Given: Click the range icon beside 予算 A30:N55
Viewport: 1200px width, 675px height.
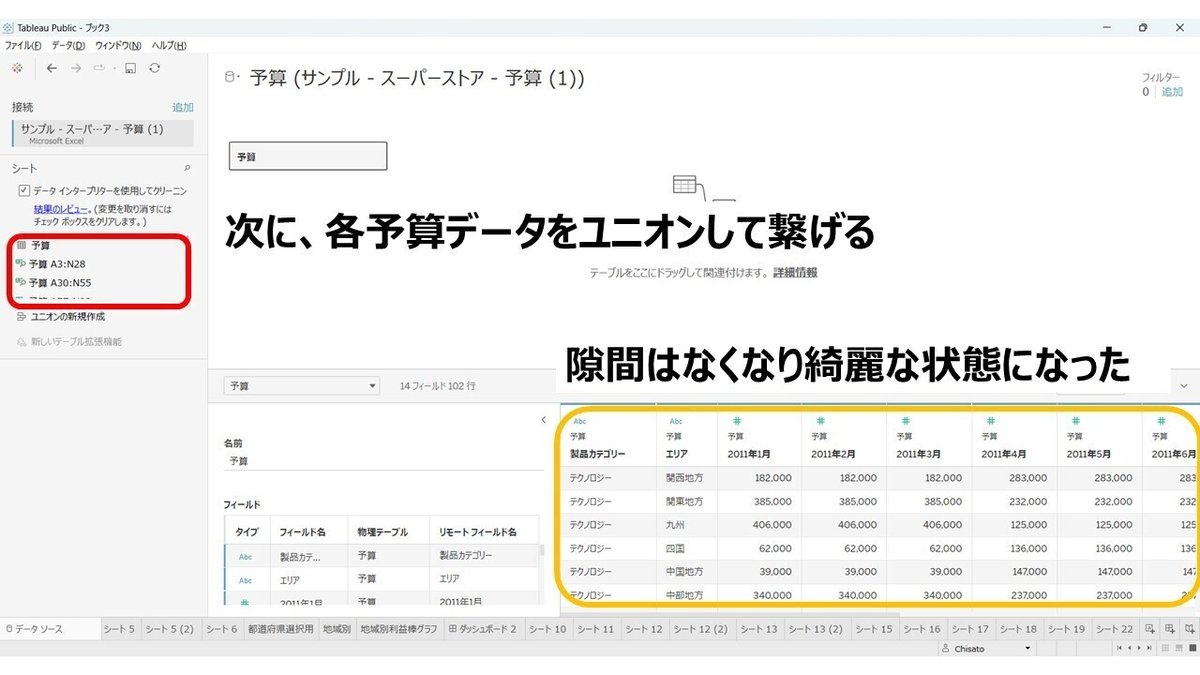Looking at the screenshot, I should (x=21, y=283).
